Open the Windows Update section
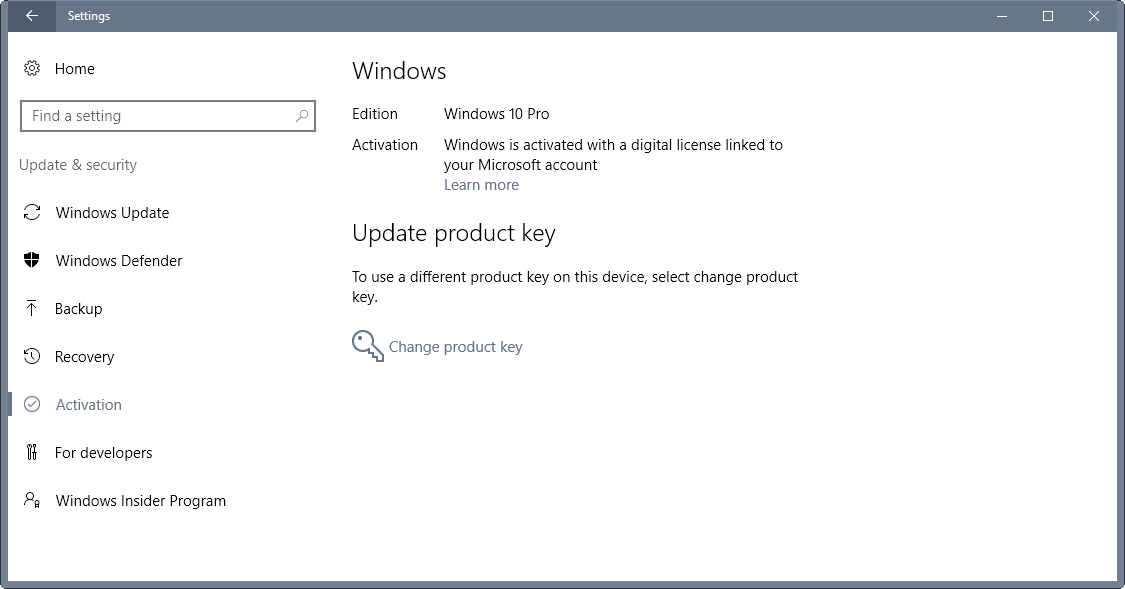The width and height of the screenshot is (1125, 589). [x=112, y=213]
